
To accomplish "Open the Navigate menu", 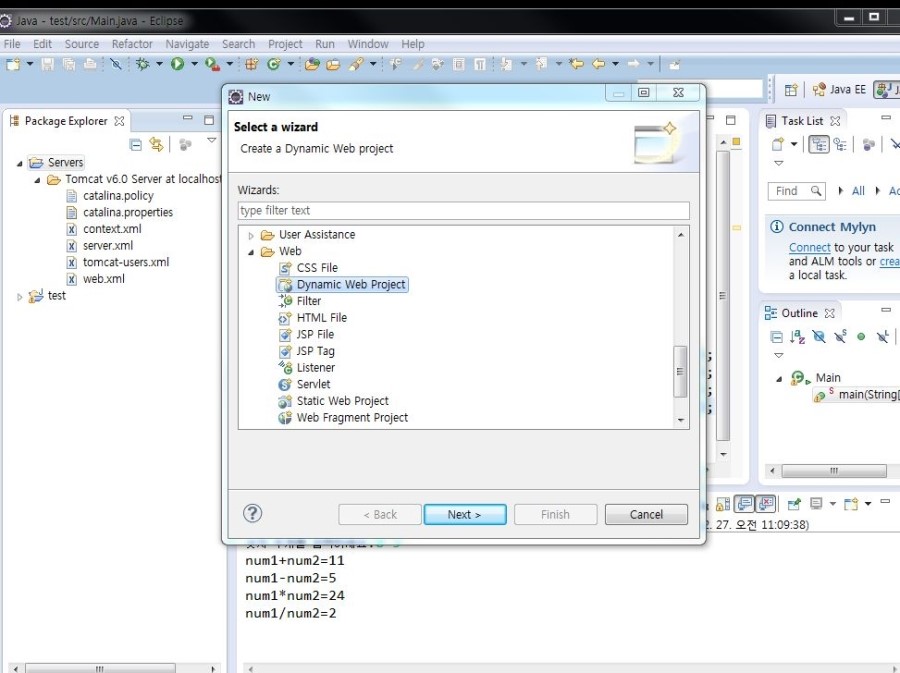I will coord(187,44).
